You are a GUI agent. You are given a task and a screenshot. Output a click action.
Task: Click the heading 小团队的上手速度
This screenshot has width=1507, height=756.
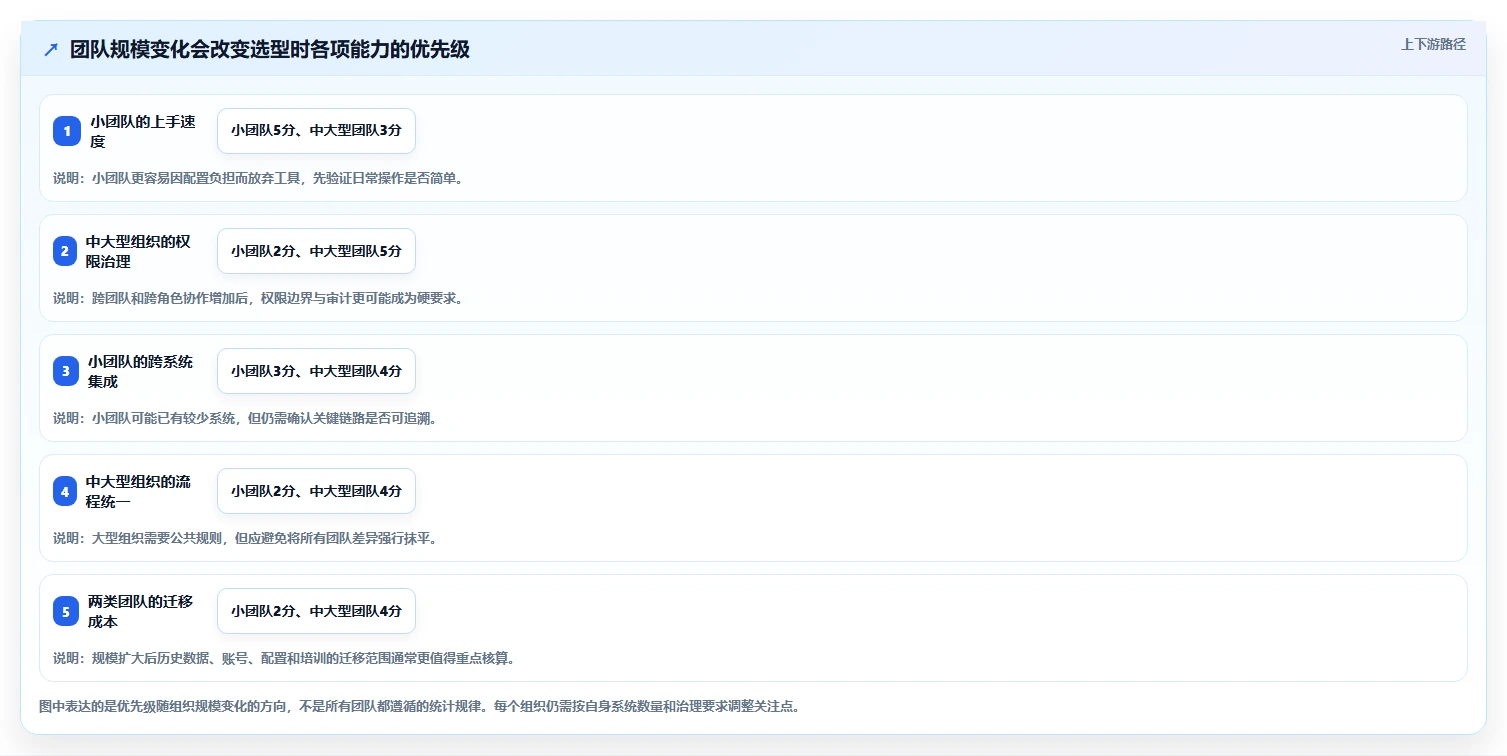(143, 131)
